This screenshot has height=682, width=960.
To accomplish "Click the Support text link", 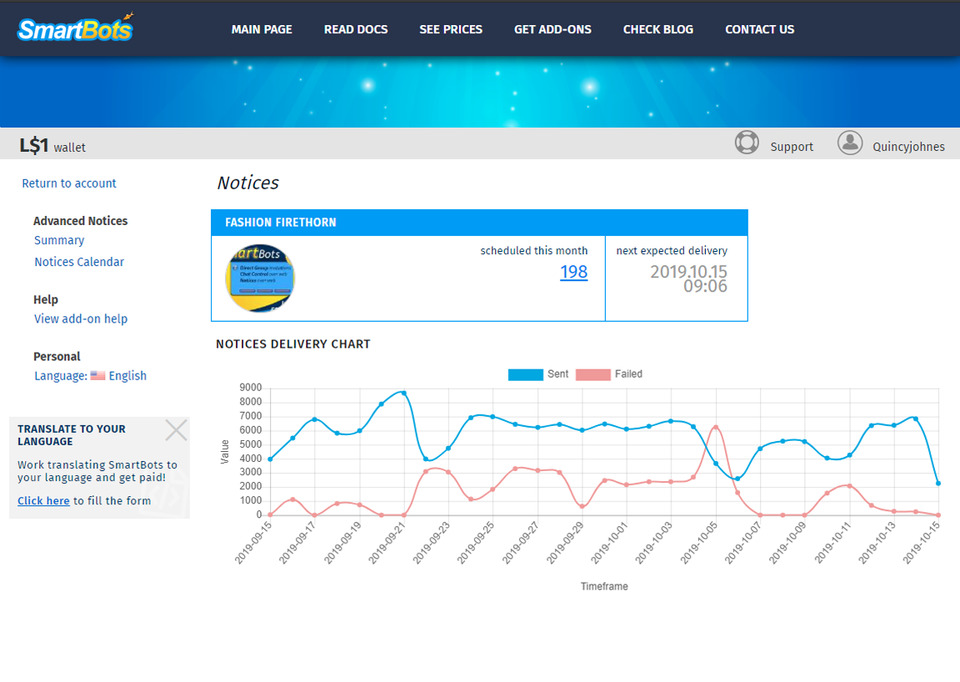I will pyautogui.click(x=791, y=146).
